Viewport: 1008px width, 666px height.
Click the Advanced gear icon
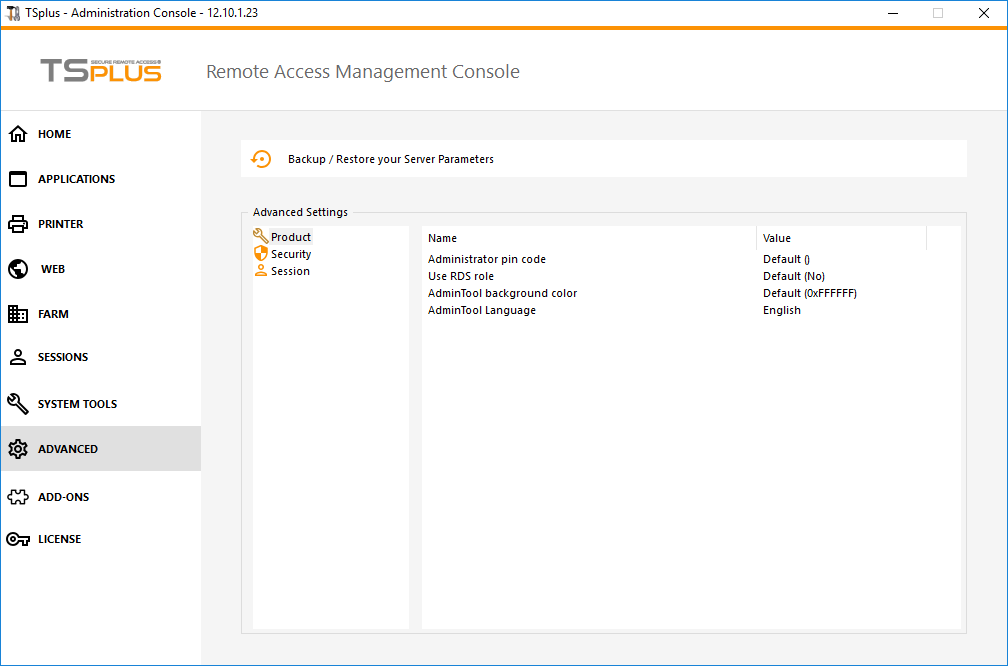[18, 449]
